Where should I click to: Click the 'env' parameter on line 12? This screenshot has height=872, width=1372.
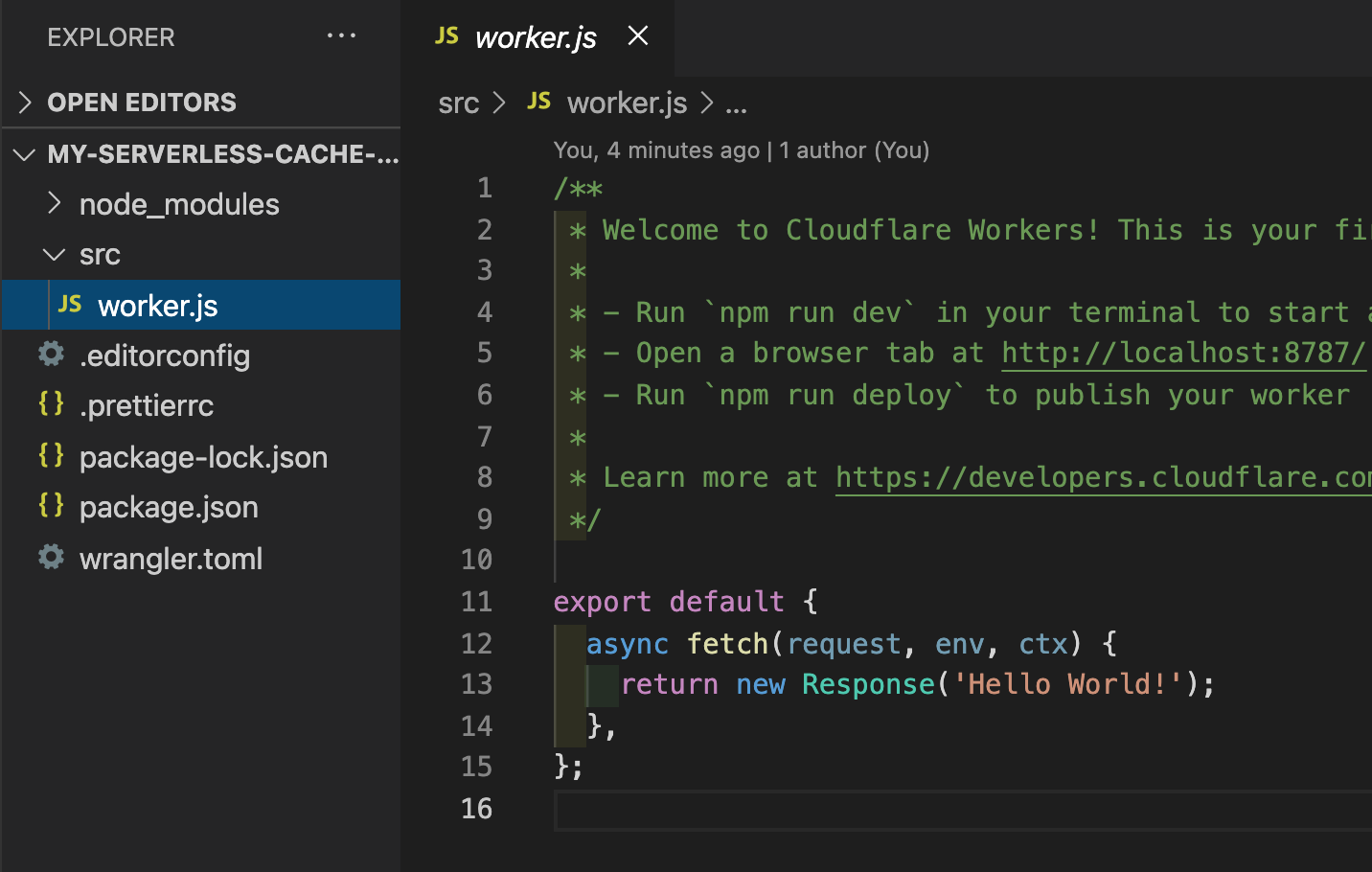pos(959,644)
